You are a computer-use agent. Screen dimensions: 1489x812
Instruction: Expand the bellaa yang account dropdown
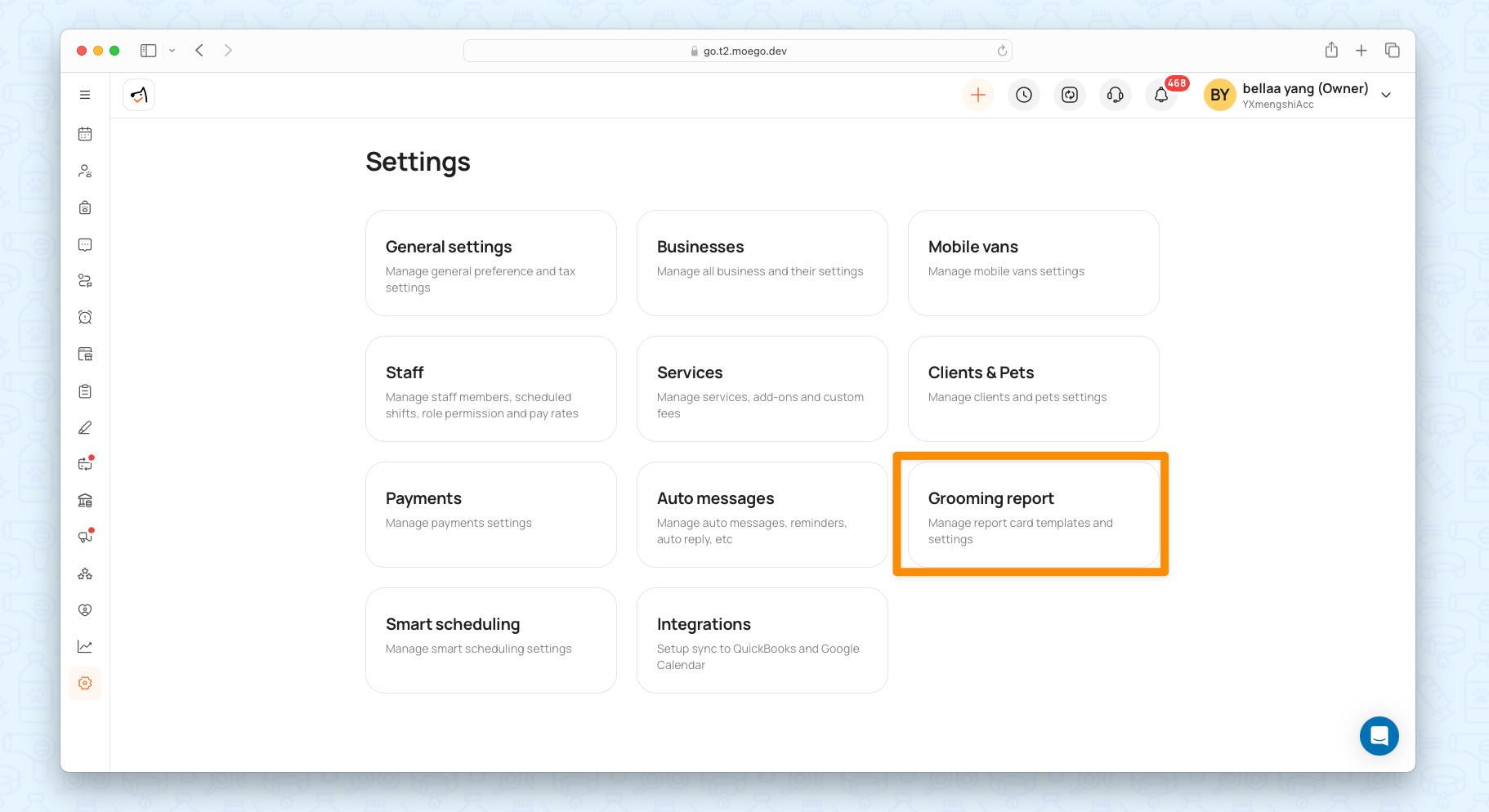pyautogui.click(x=1386, y=96)
